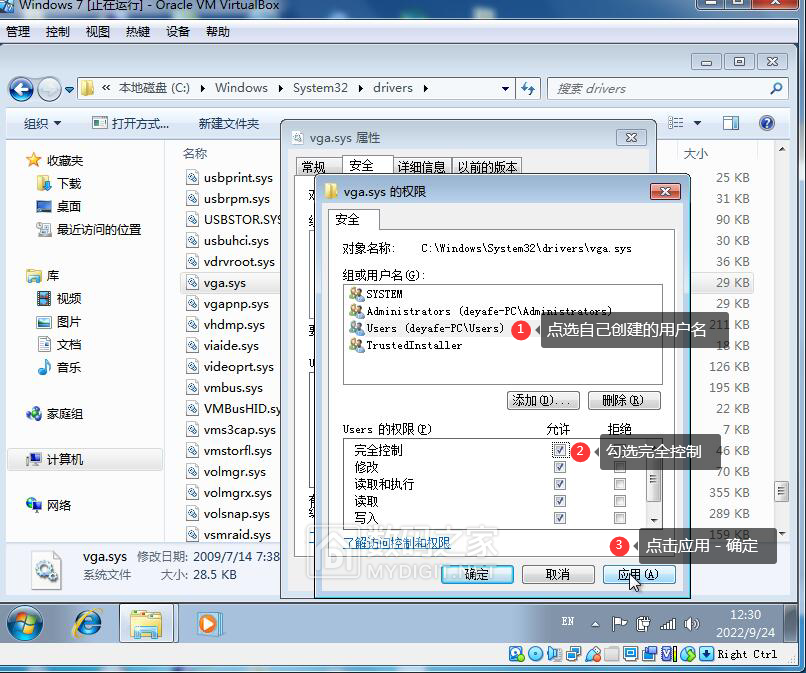The height and width of the screenshot is (673, 806).
Task: Expand the arrow after drivers in path
Action: (x=426, y=88)
